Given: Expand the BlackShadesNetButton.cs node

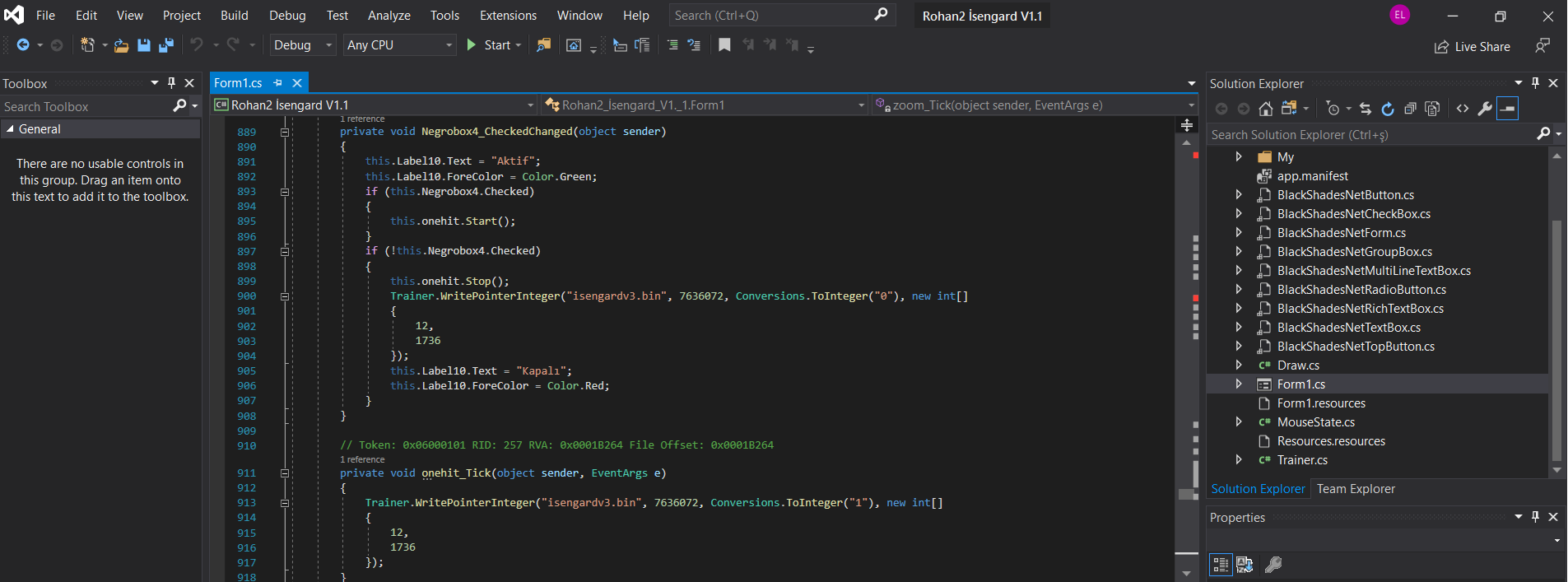Looking at the screenshot, I should tap(1239, 195).
